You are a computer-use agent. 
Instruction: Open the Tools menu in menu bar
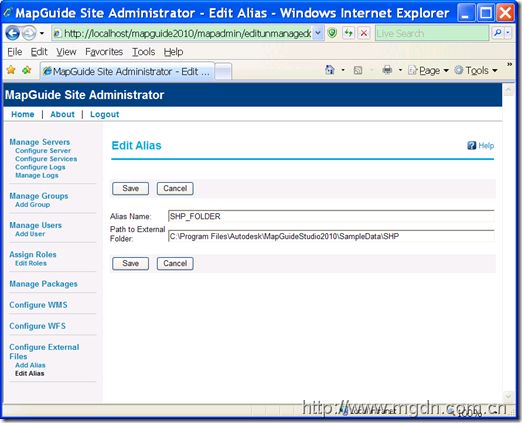(143, 52)
